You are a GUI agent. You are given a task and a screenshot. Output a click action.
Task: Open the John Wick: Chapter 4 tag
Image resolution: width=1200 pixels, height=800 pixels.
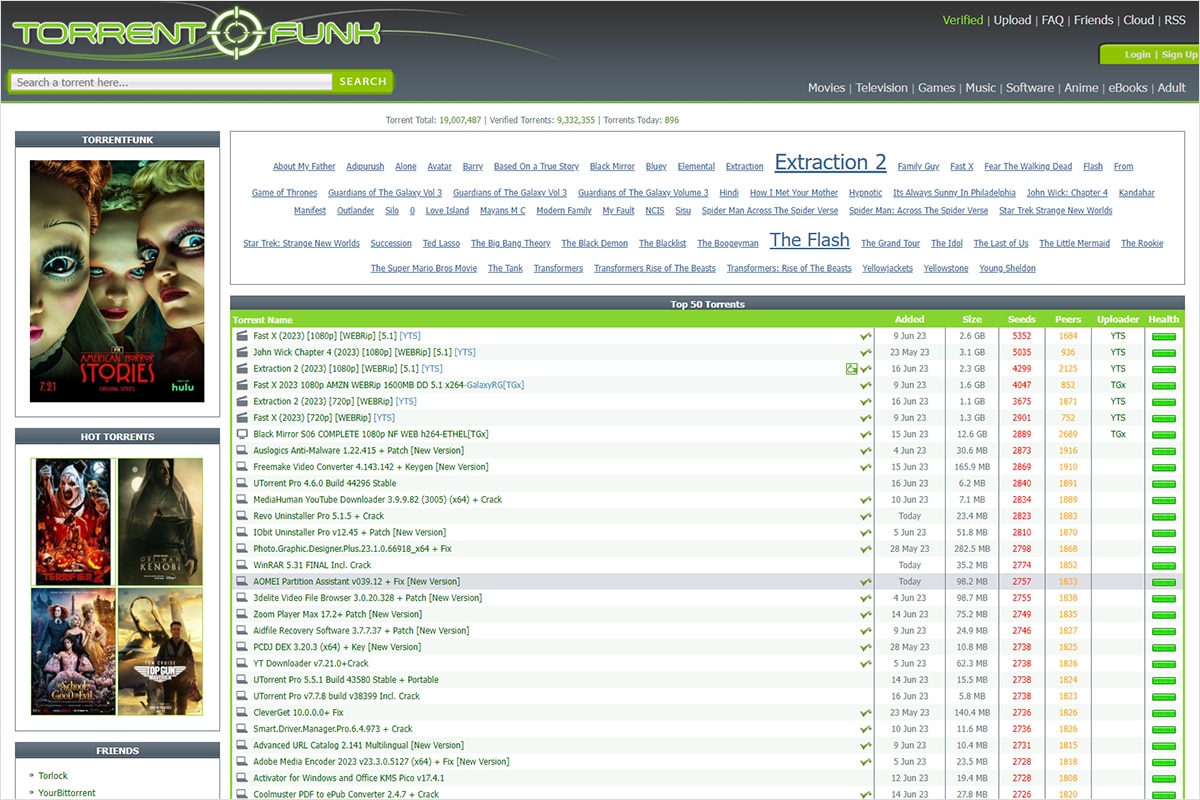pos(1067,193)
